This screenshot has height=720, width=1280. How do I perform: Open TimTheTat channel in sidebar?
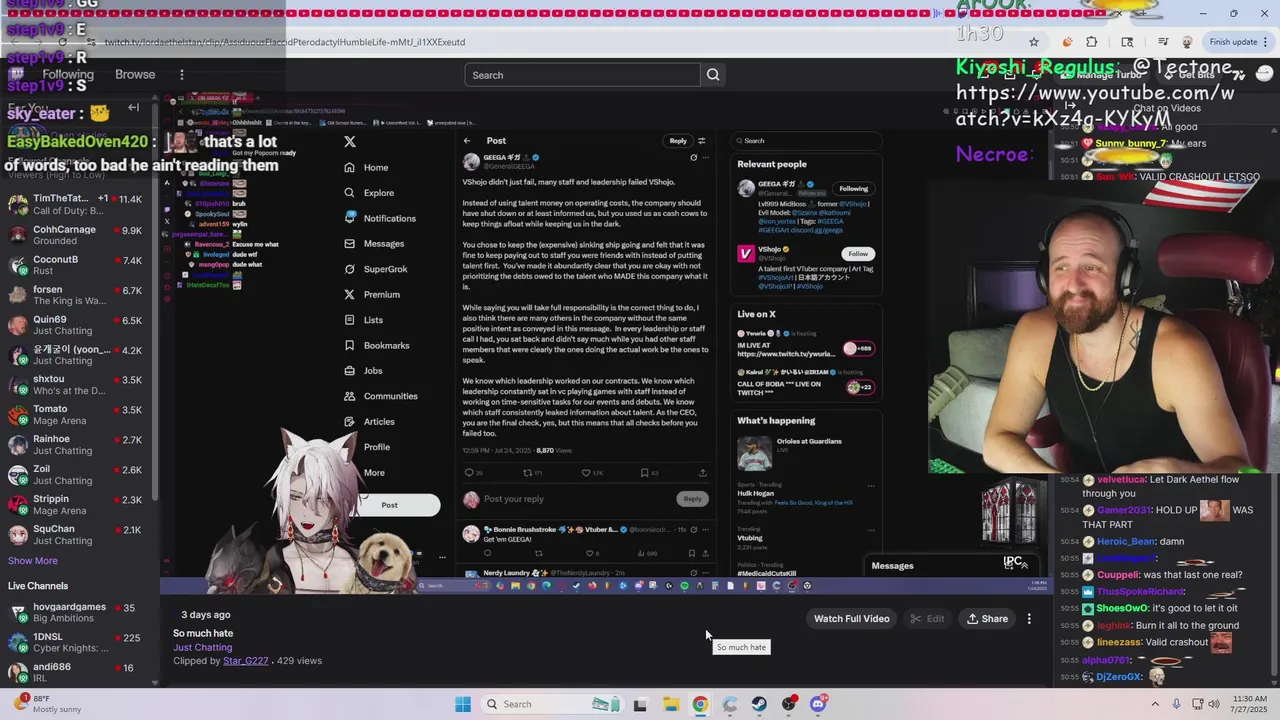(76, 205)
